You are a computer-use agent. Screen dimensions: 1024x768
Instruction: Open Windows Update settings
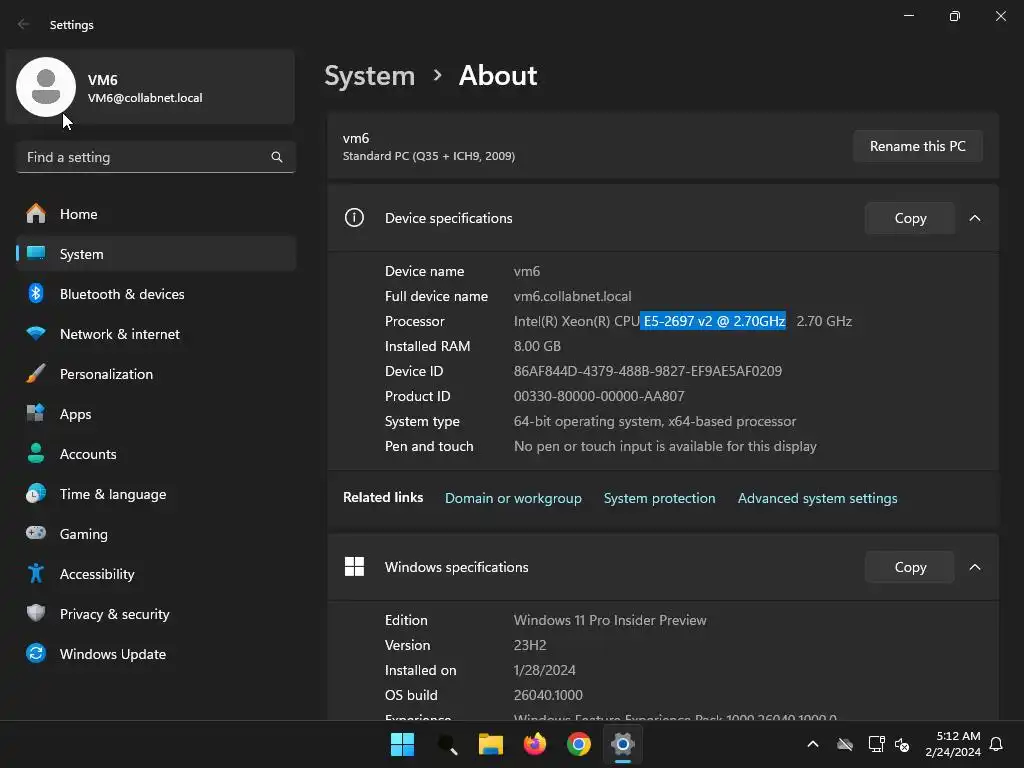tap(155, 654)
